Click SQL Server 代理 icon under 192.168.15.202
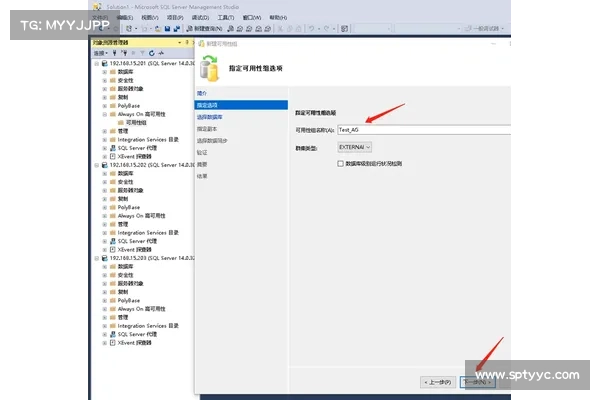The width and height of the screenshot is (600, 400). pos(112,241)
